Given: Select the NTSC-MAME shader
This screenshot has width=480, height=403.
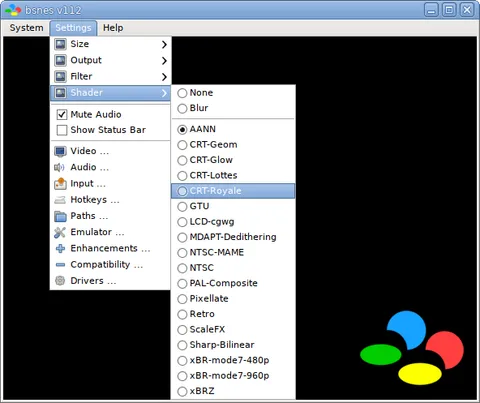Looking at the screenshot, I should click(233, 252).
